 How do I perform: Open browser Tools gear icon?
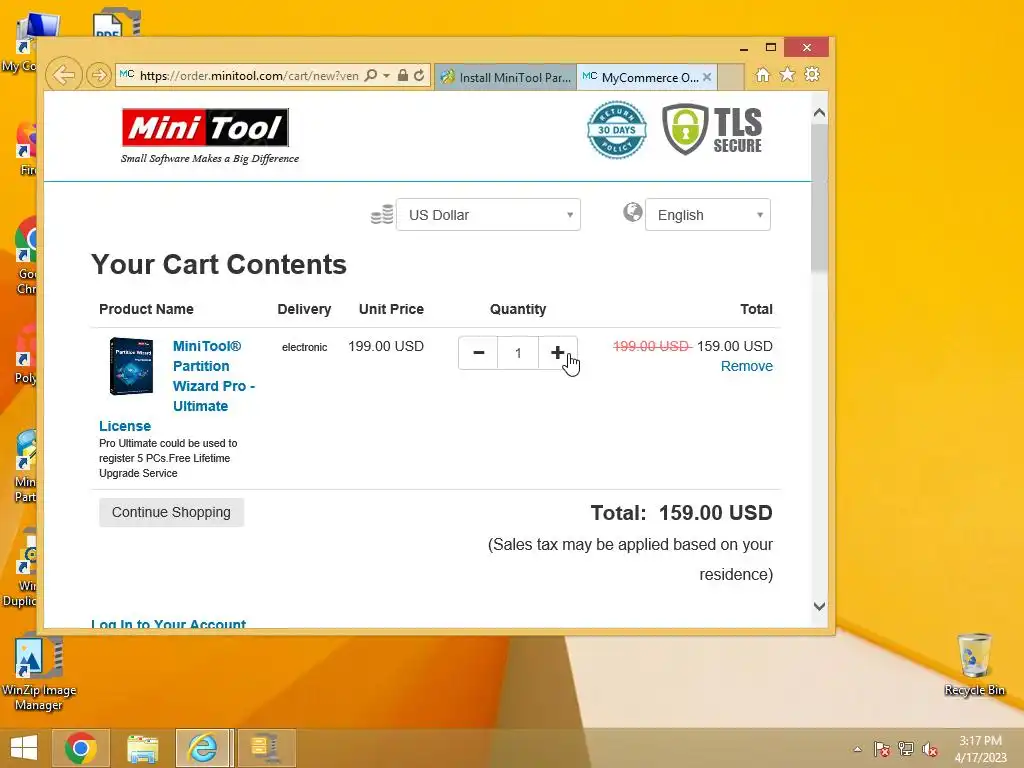coord(812,75)
